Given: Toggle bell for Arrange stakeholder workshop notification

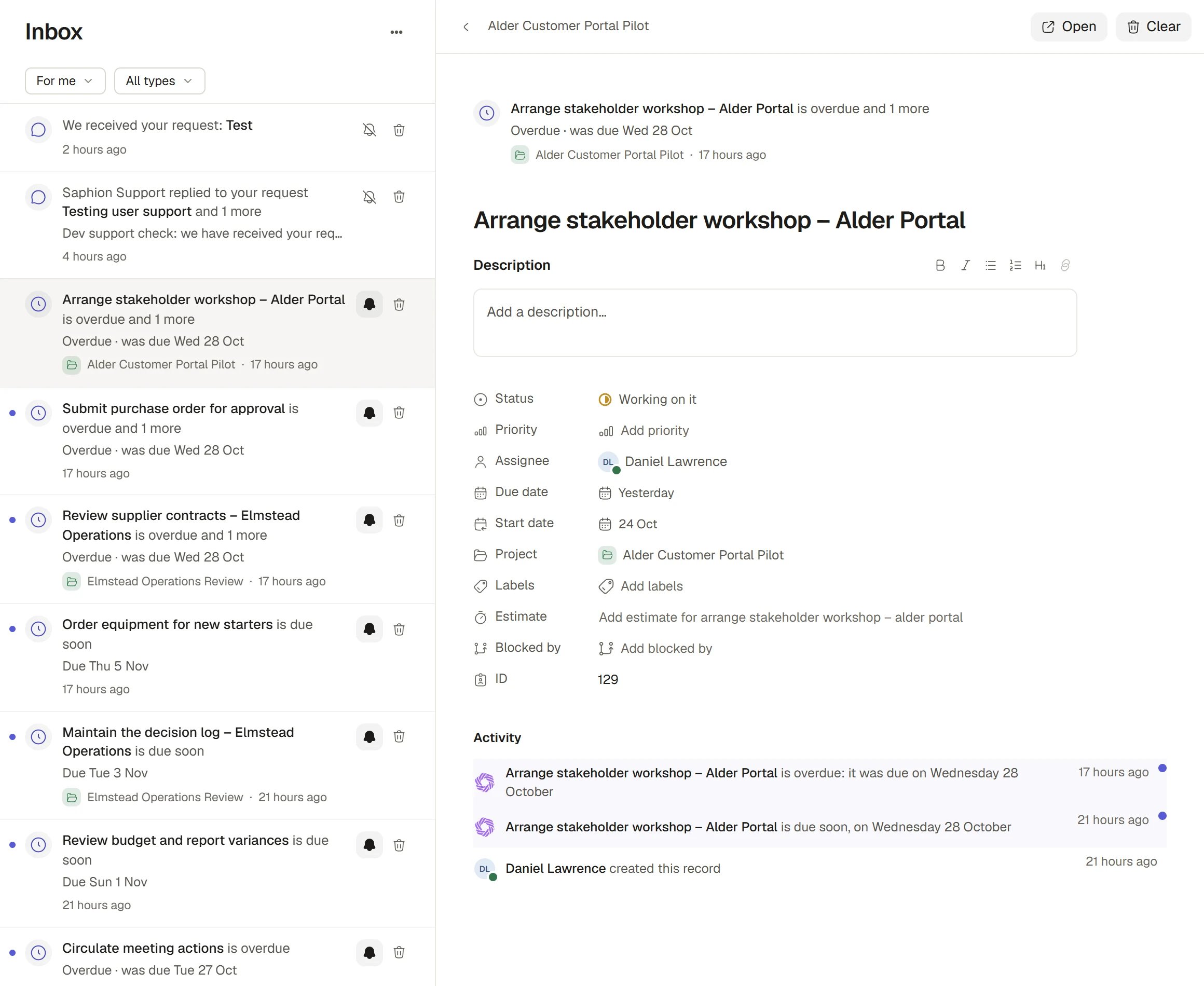Looking at the screenshot, I should [x=369, y=304].
